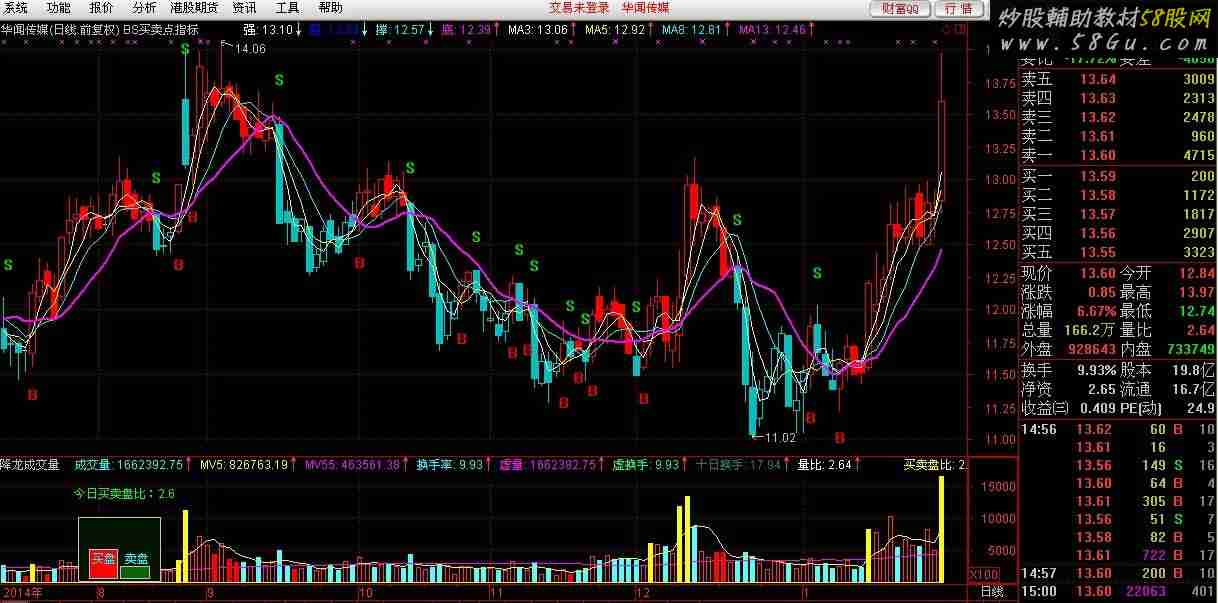The height and width of the screenshot is (603, 1218).
Task: Select the 换手率: 9.93 value
Action: pos(450,465)
